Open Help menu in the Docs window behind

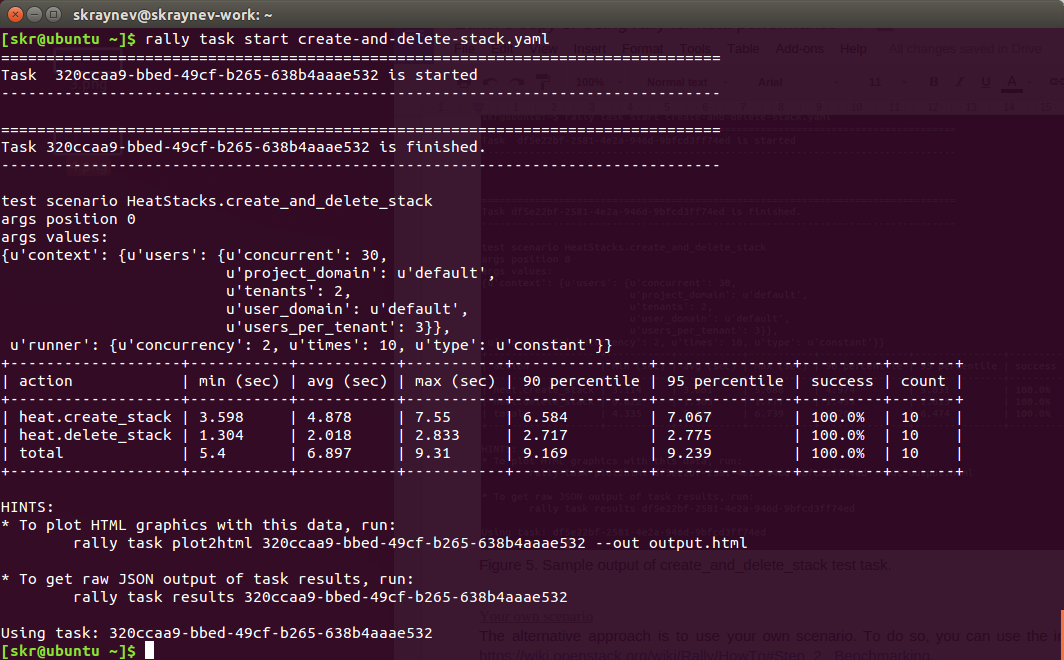[x=853, y=49]
